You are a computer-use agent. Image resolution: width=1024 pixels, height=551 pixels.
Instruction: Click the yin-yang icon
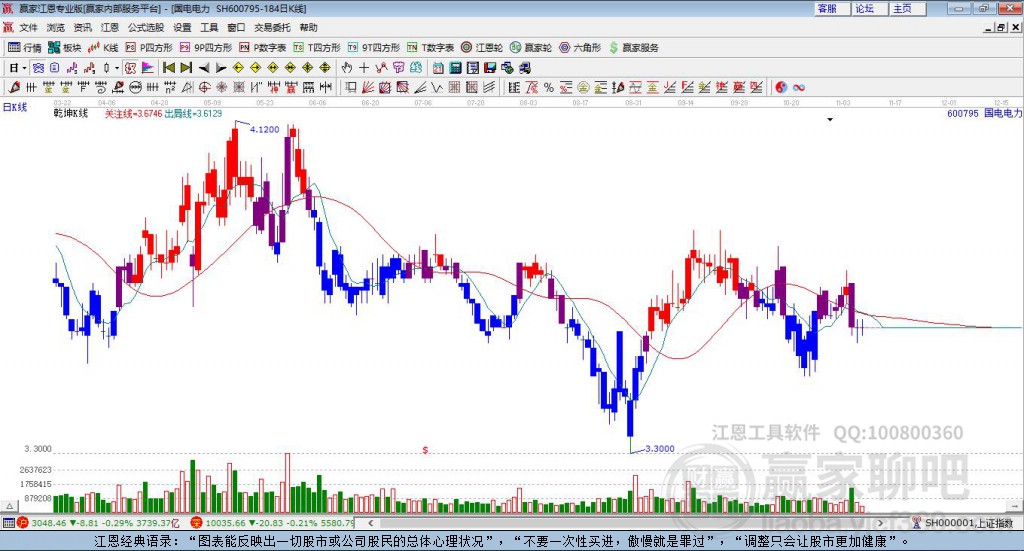[781, 87]
